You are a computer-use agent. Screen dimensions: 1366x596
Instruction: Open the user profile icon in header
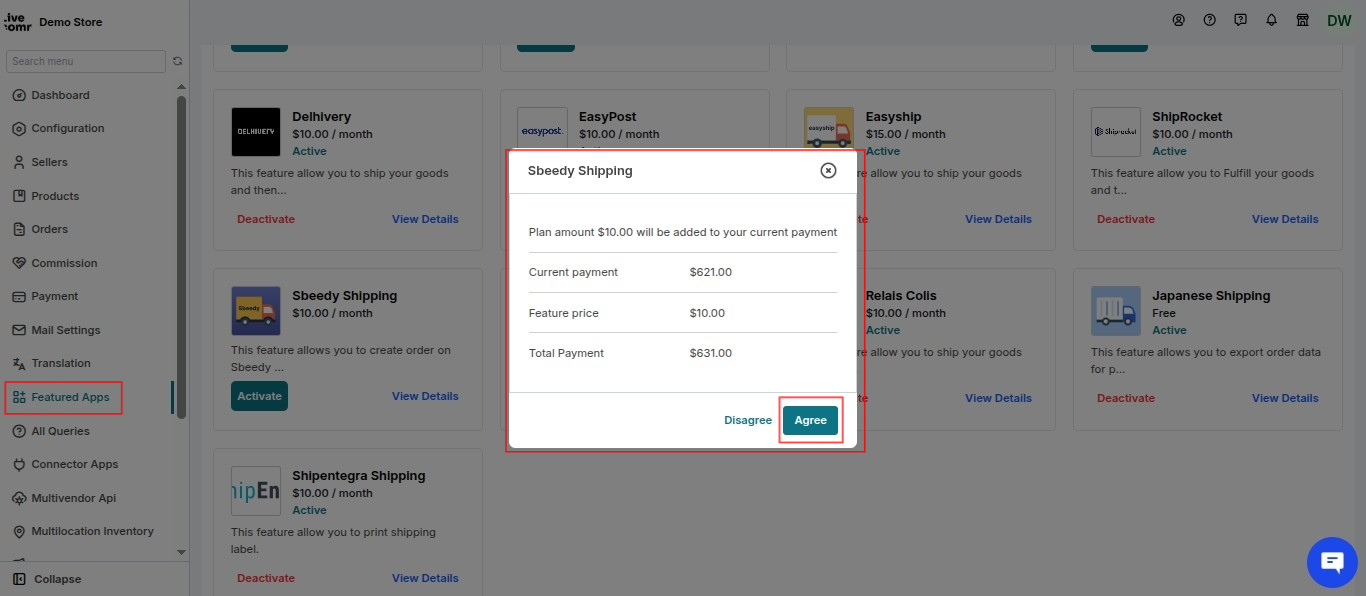click(1178, 20)
